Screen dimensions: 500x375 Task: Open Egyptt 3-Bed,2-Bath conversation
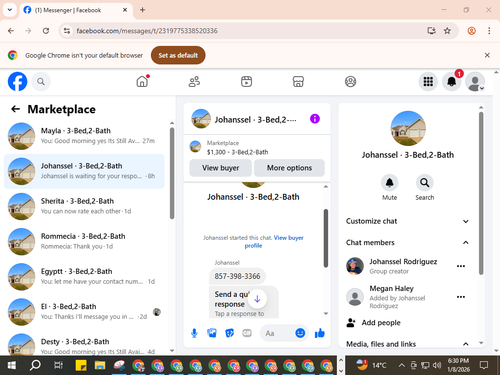pyautogui.click(x=84, y=276)
